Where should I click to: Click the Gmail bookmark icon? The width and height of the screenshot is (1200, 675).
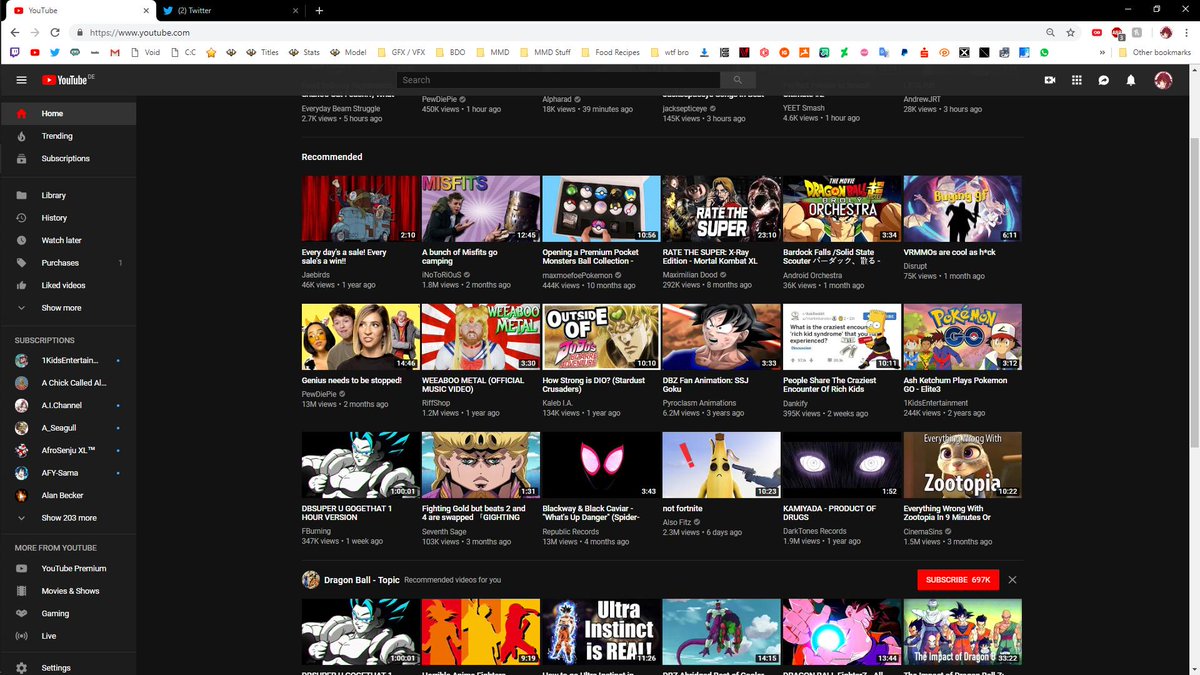tap(115, 52)
